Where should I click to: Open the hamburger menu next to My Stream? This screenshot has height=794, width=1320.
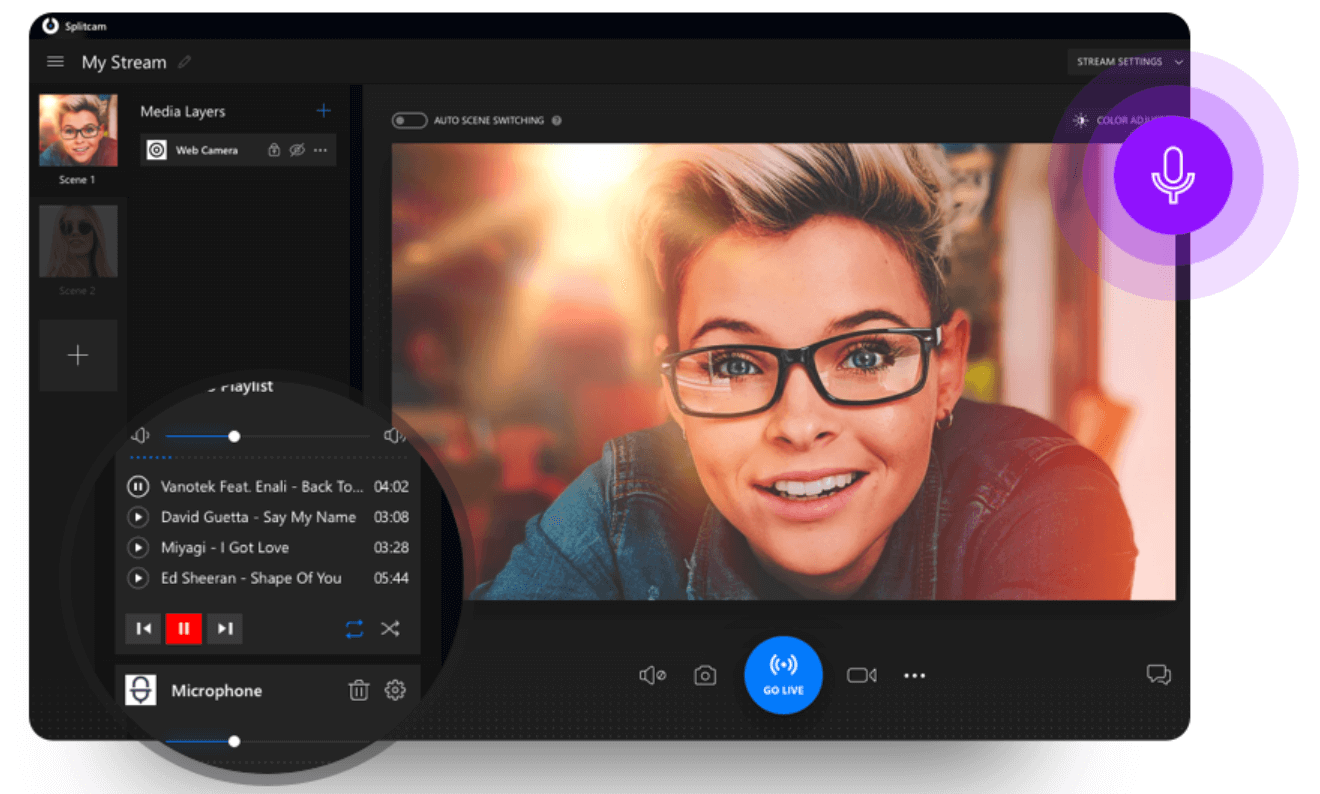pyautogui.click(x=55, y=61)
